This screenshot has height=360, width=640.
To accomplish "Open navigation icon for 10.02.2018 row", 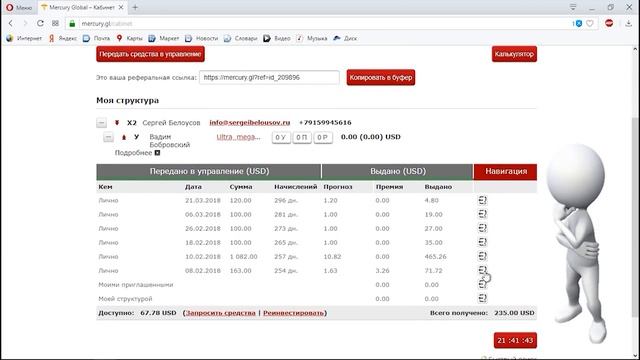I will click(x=482, y=256).
